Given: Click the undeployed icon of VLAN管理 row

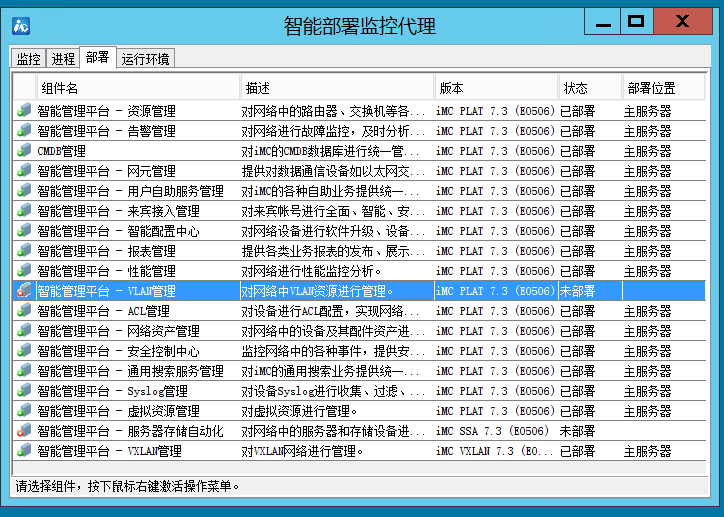Looking at the screenshot, I should pyautogui.click(x=24, y=291).
